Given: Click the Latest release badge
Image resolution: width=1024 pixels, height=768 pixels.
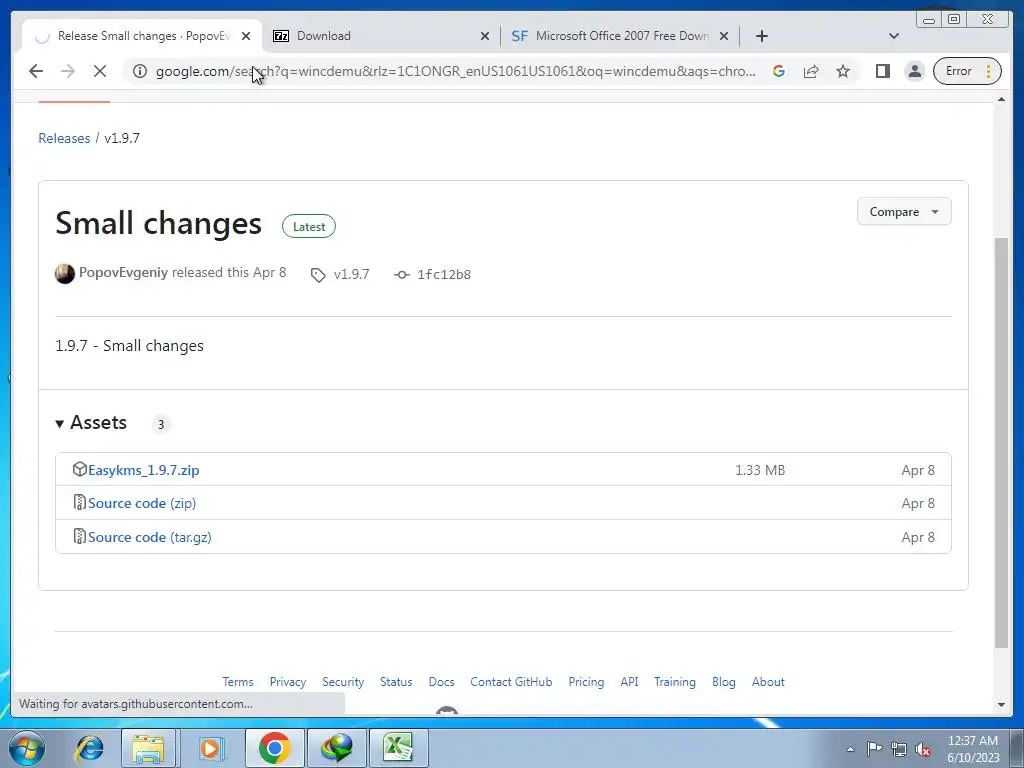Looking at the screenshot, I should (x=309, y=227).
